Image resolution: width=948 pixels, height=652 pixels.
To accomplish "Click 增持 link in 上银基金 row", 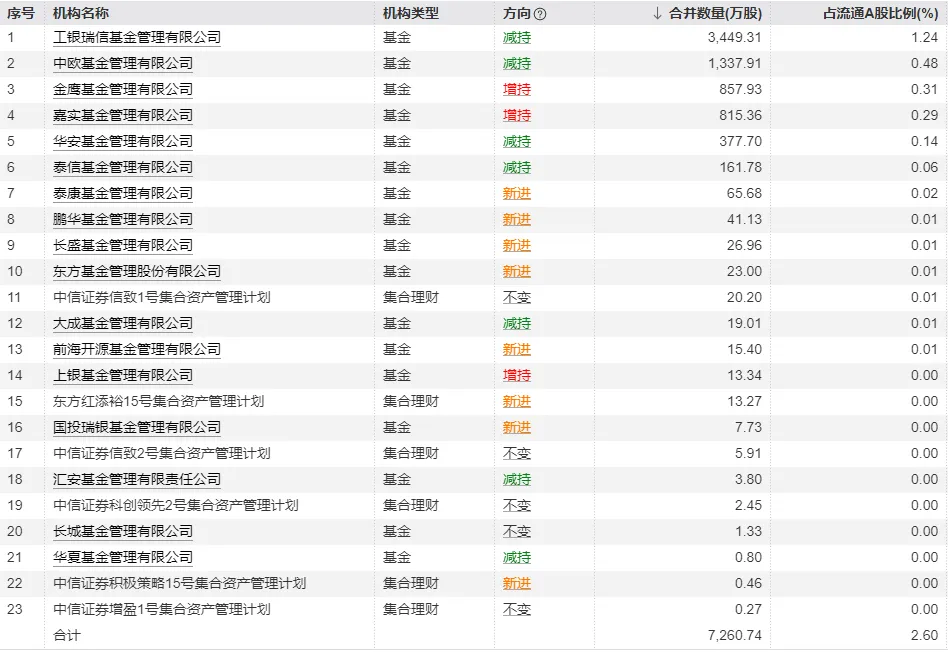I will [x=517, y=376].
